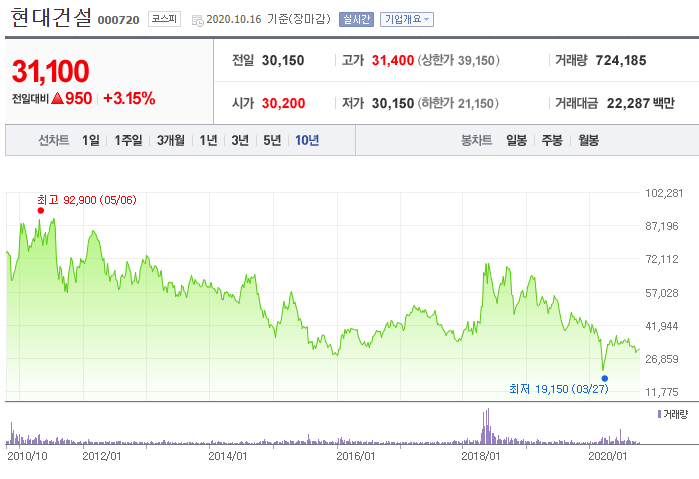
Task: Click the 현대건설 stock name heading
Action: 51,17
